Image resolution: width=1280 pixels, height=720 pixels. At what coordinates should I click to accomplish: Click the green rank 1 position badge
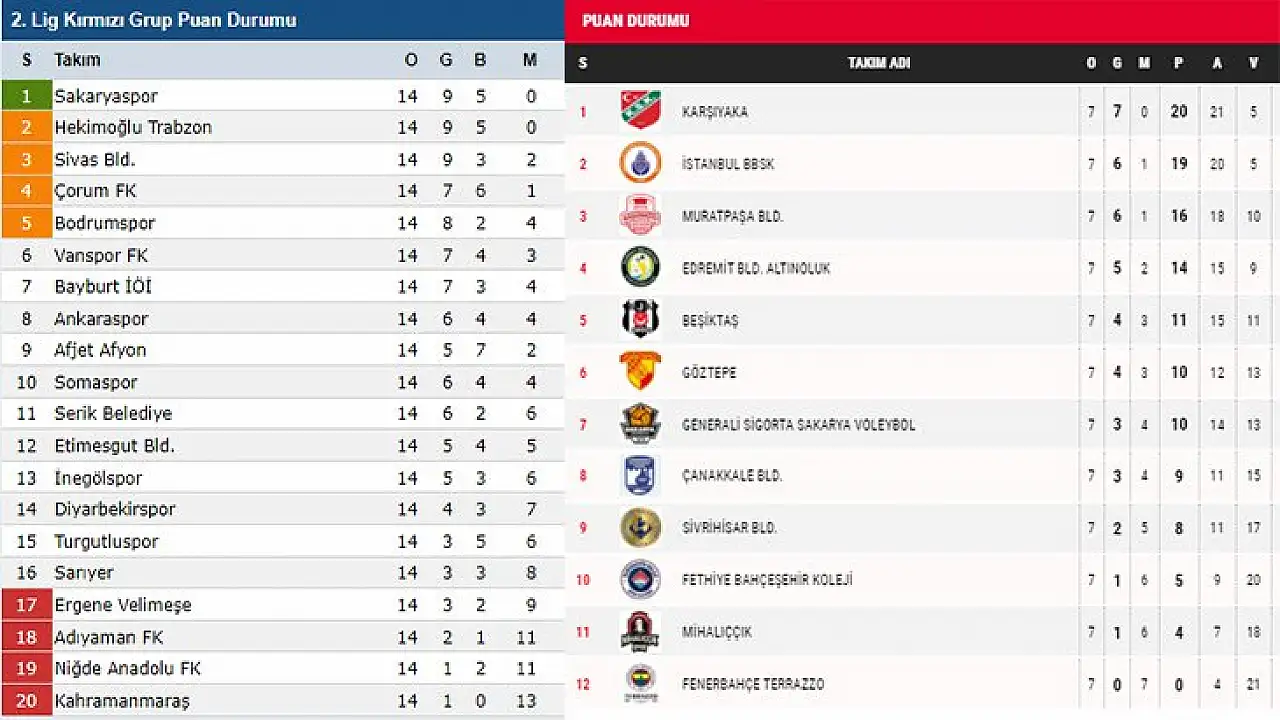coord(27,96)
